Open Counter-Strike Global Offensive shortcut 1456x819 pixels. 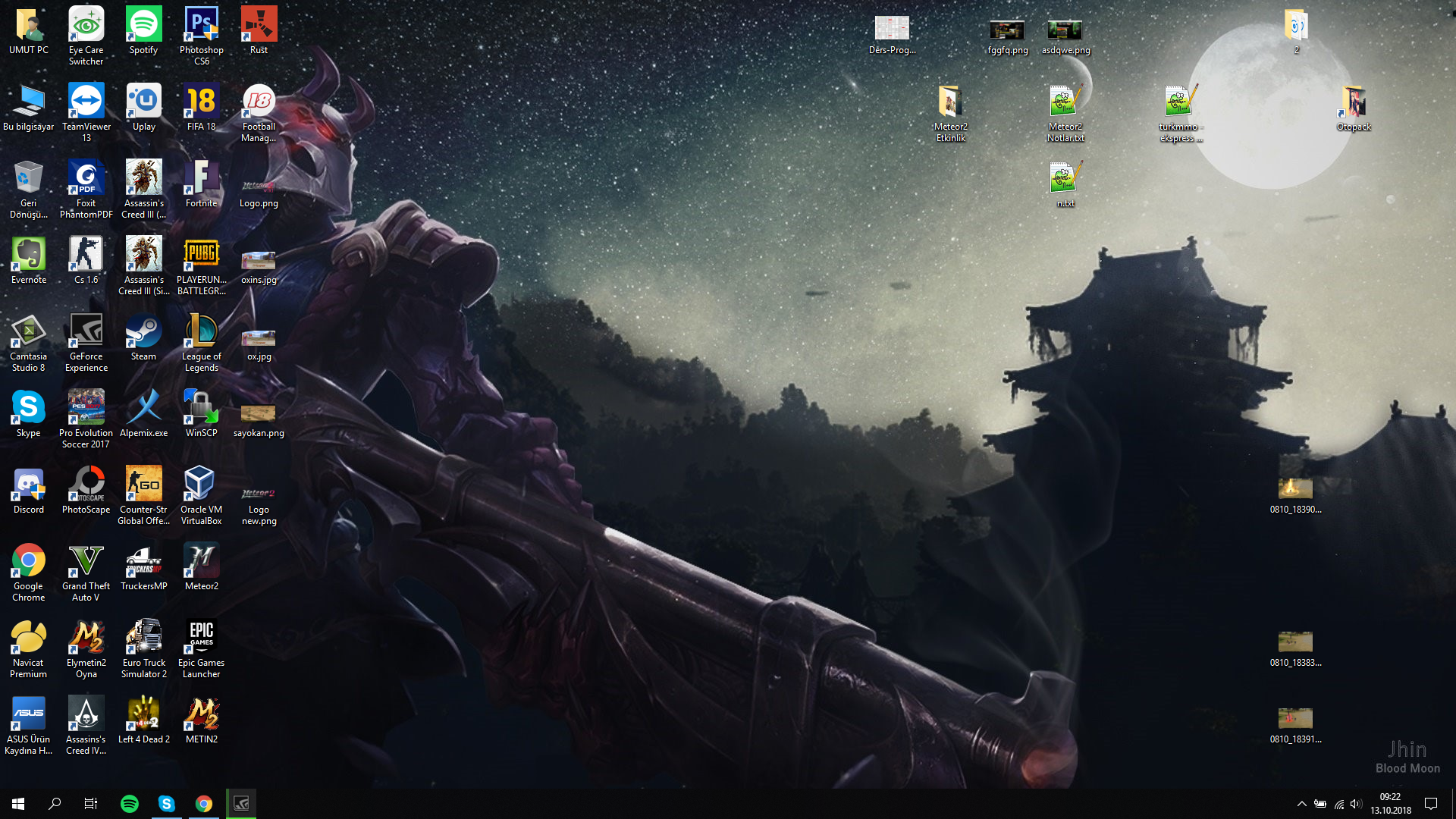tap(143, 495)
